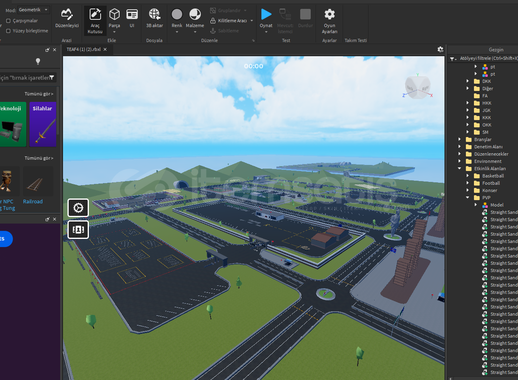The width and height of the screenshot is (518, 380).
Task: Click the UI insert icon
Action: [132, 18]
